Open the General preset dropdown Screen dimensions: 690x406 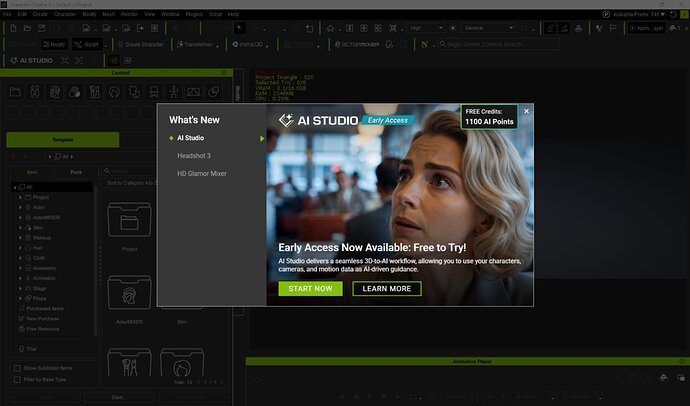[x=488, y=28]
